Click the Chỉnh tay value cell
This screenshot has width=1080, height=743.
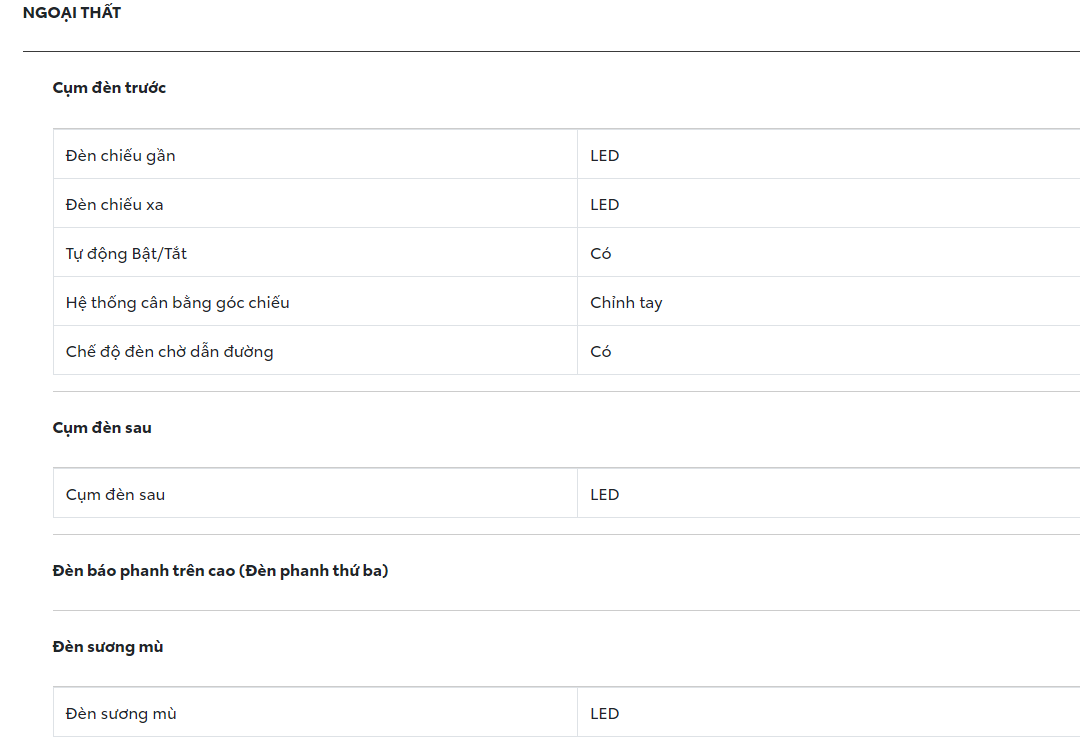tap(626, 303)
